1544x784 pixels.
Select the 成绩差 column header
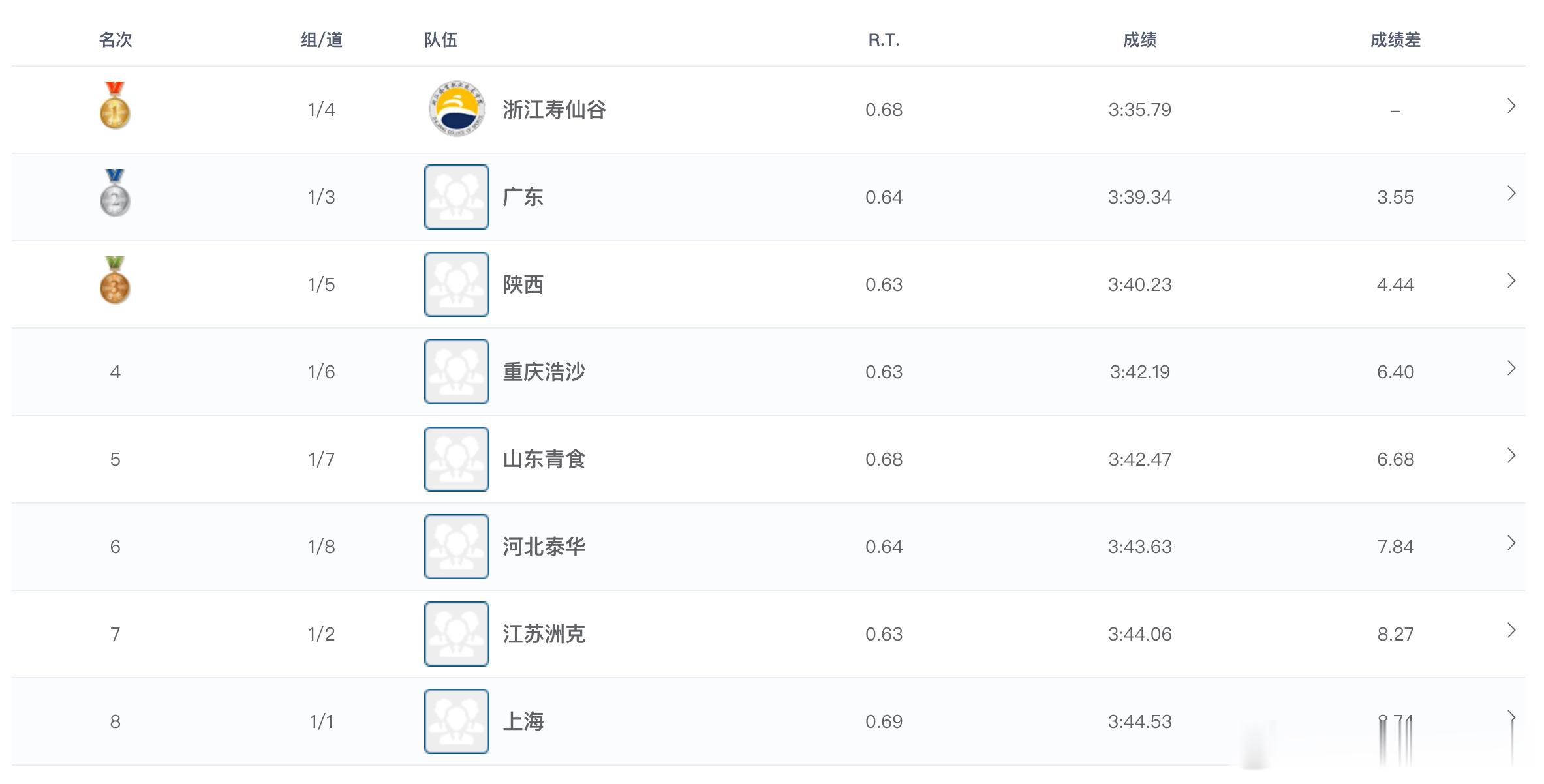(1396, 40)
